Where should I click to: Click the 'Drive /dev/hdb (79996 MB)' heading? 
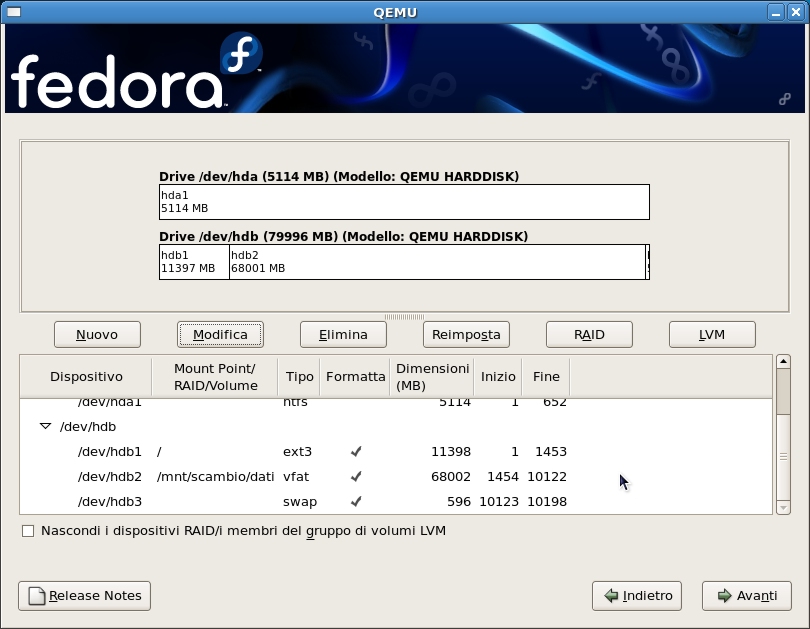(x=344, y=237)
